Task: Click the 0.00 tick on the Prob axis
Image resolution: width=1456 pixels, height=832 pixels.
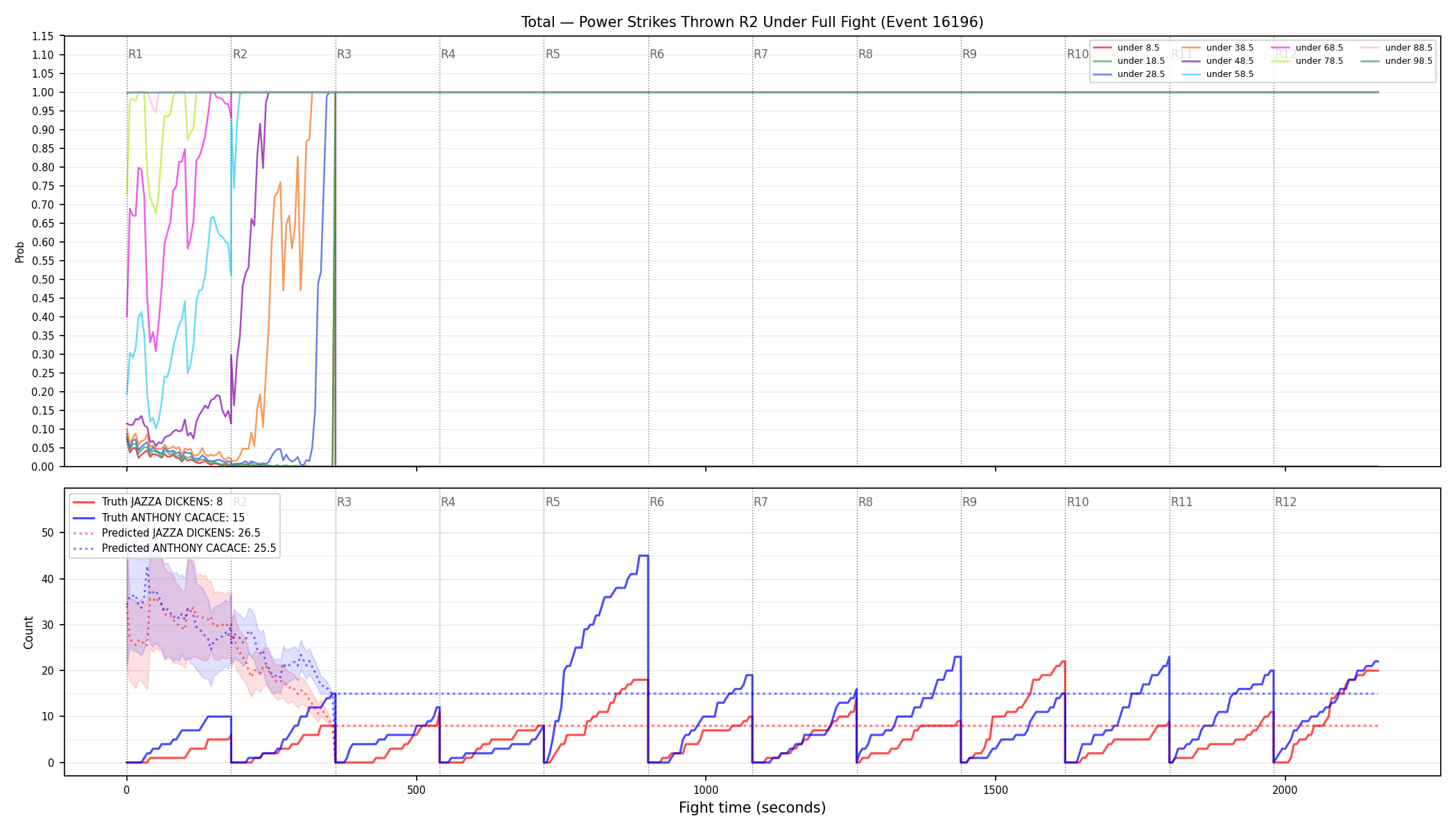Action: (43, 467)
